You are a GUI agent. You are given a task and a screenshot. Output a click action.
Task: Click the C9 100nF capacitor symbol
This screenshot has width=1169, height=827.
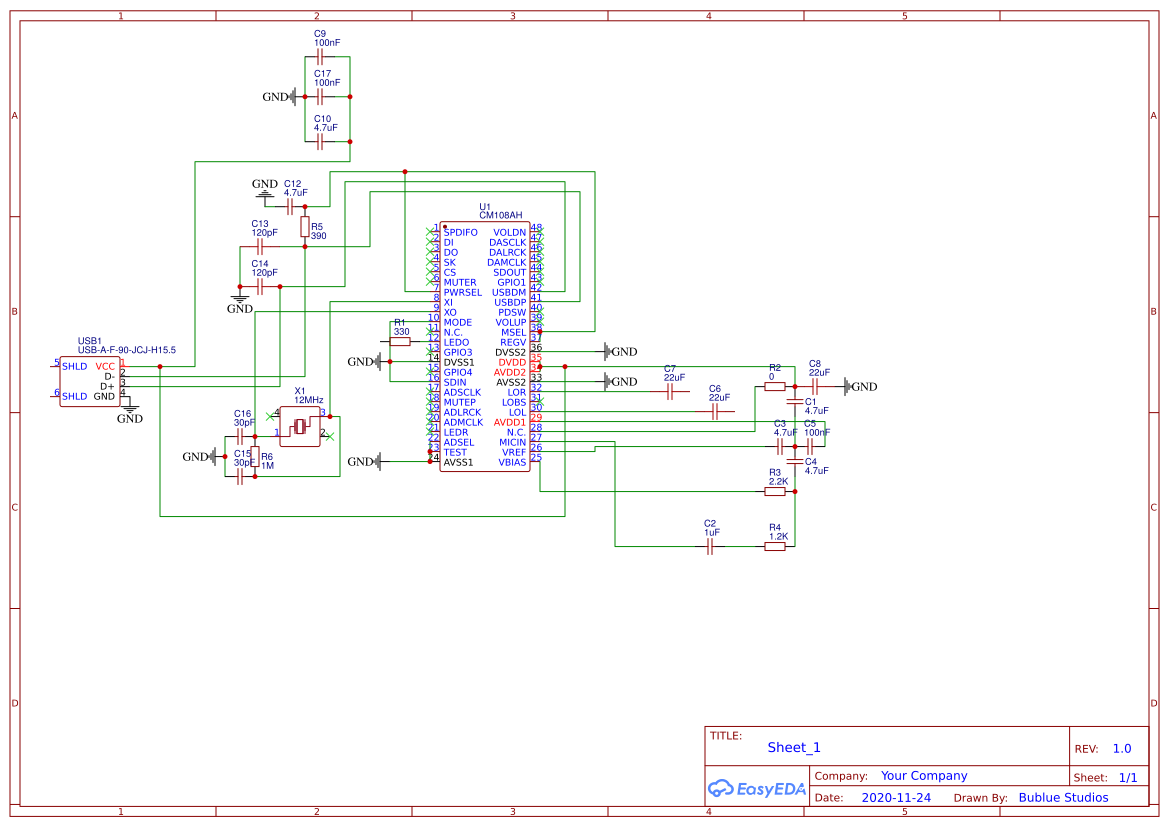tap(321, 57)
